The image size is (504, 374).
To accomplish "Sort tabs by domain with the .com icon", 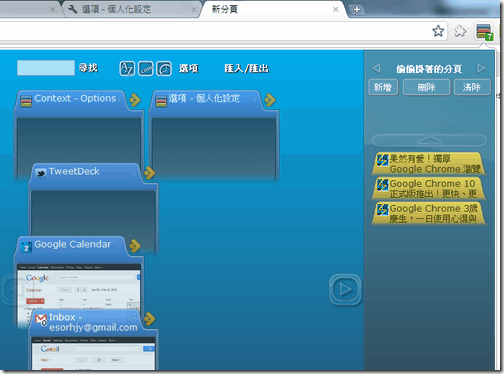I will pyautogui.click(x=146, y=69).
